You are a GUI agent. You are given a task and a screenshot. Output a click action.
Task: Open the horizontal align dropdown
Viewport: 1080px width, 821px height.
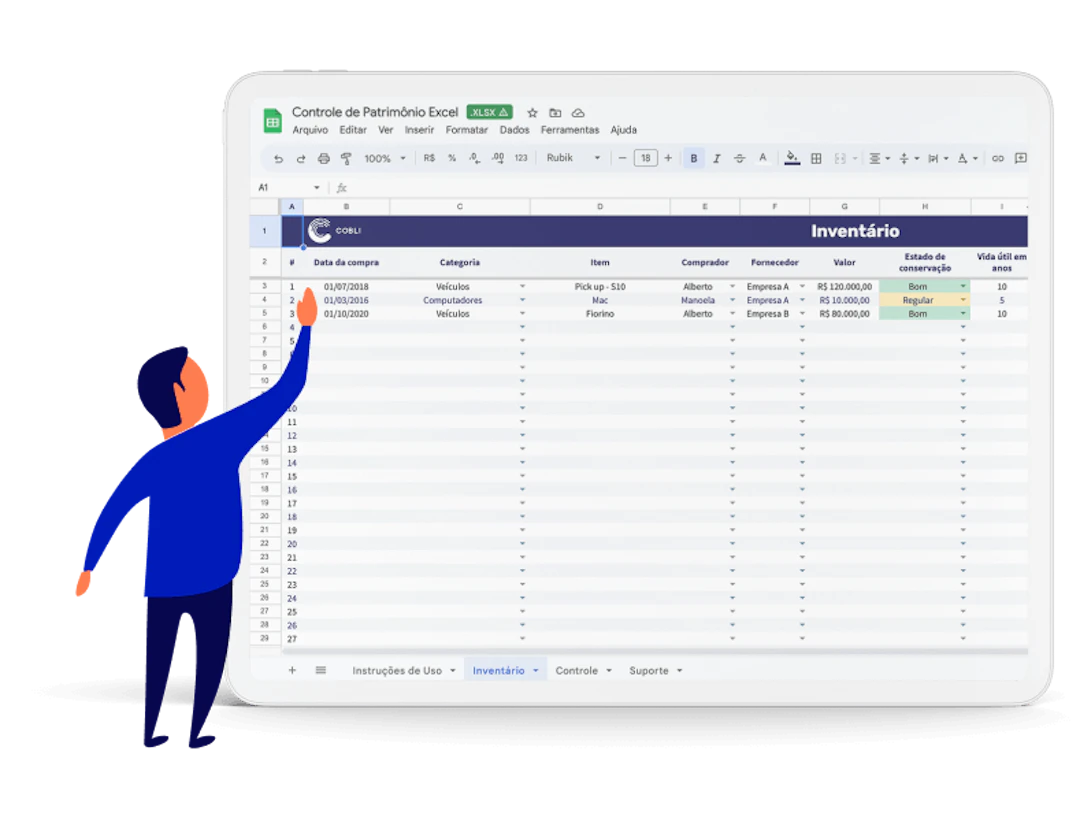879,158
